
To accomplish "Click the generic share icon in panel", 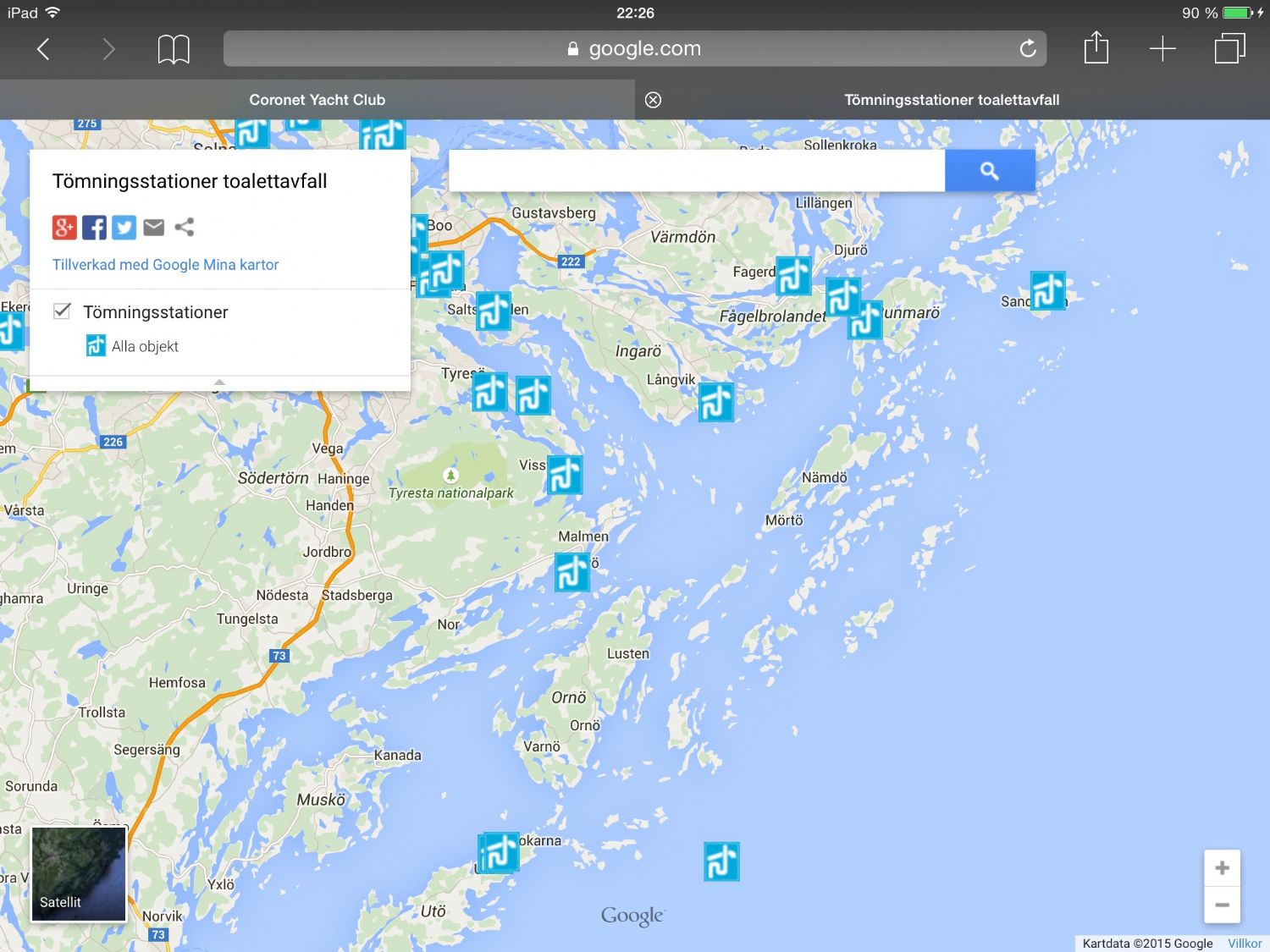I will click(x=185, y=227).
